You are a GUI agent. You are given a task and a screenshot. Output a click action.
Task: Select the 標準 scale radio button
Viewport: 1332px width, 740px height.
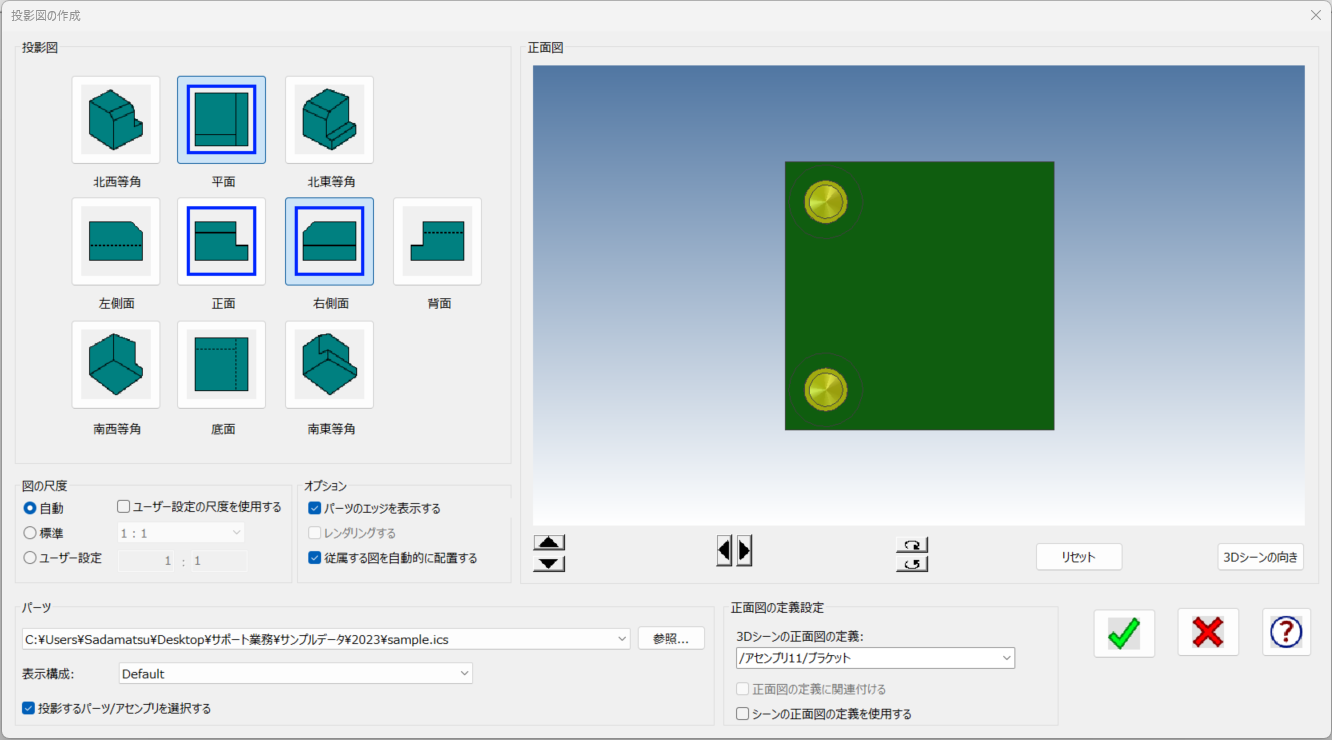click(x=30, y=533)
